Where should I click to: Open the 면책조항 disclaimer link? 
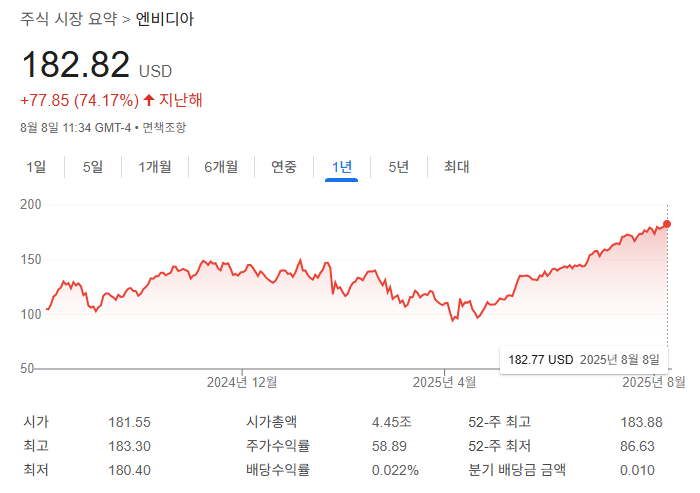pos(164,128)
